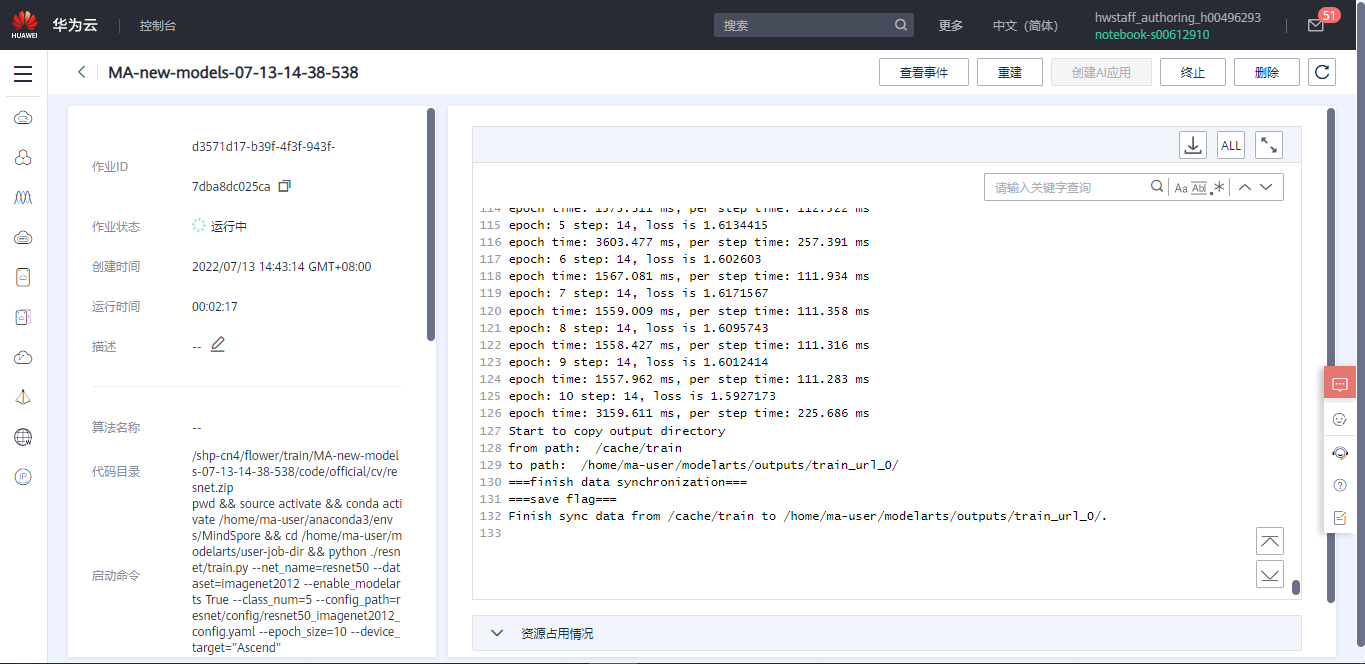Click the pyramid-shaped sidebar icon
Image resolution: width=1365 pixels, height=664 pixels.
[x=23, y=397]
